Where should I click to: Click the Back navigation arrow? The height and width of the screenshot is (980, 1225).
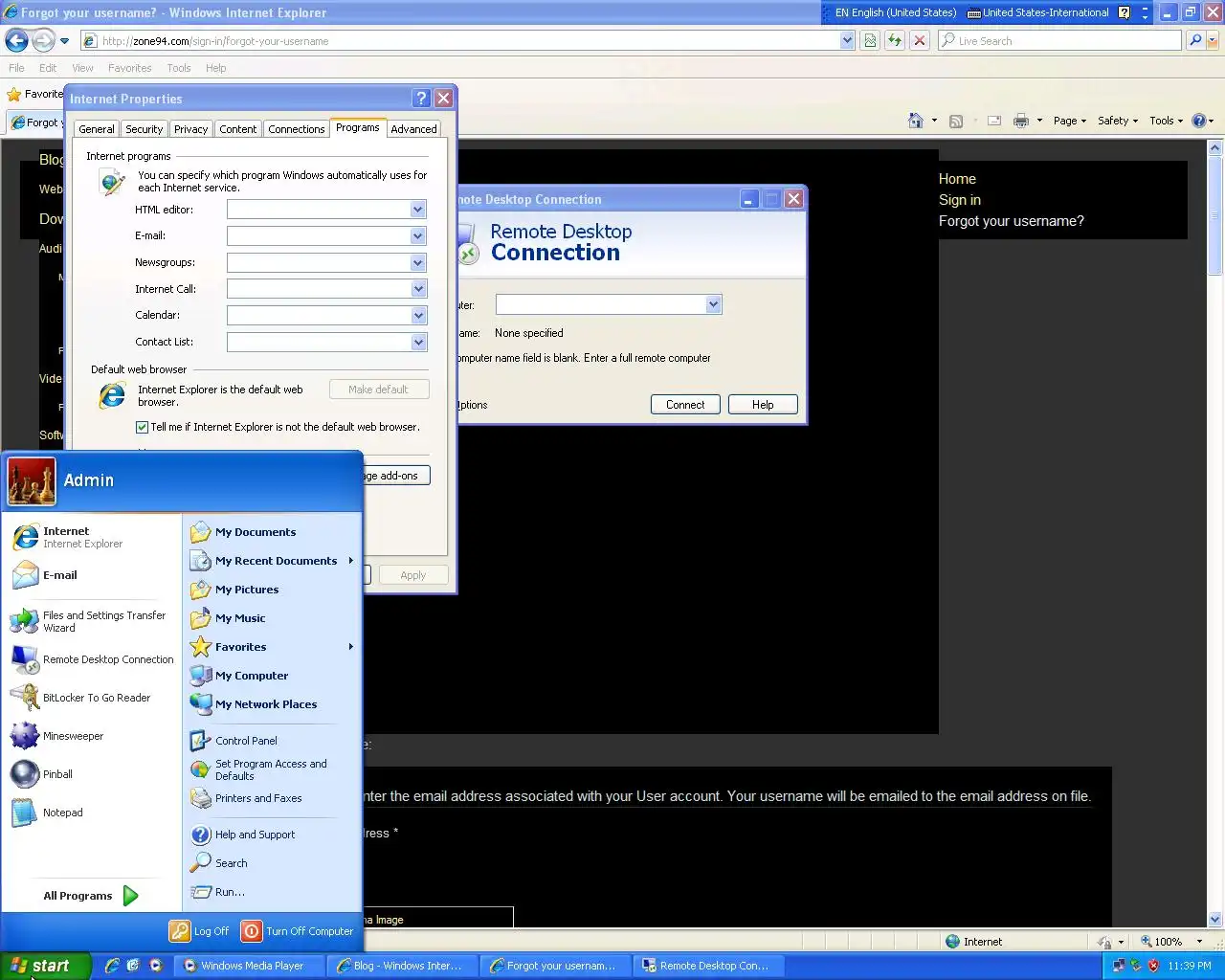pos(16,40)
